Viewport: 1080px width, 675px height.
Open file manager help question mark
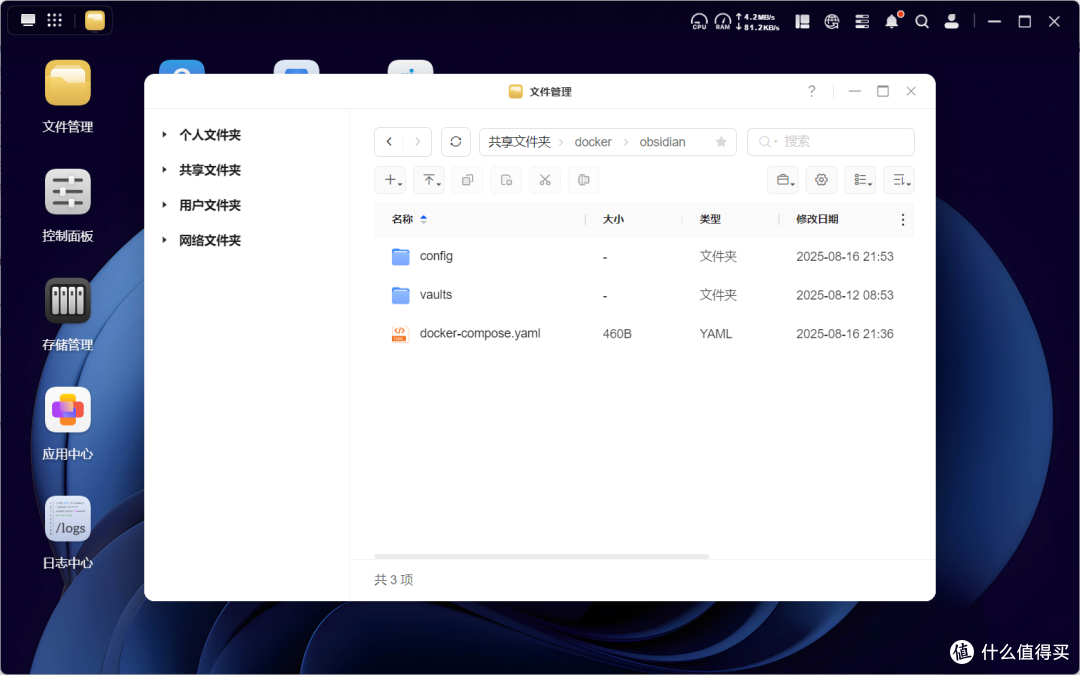812,91
